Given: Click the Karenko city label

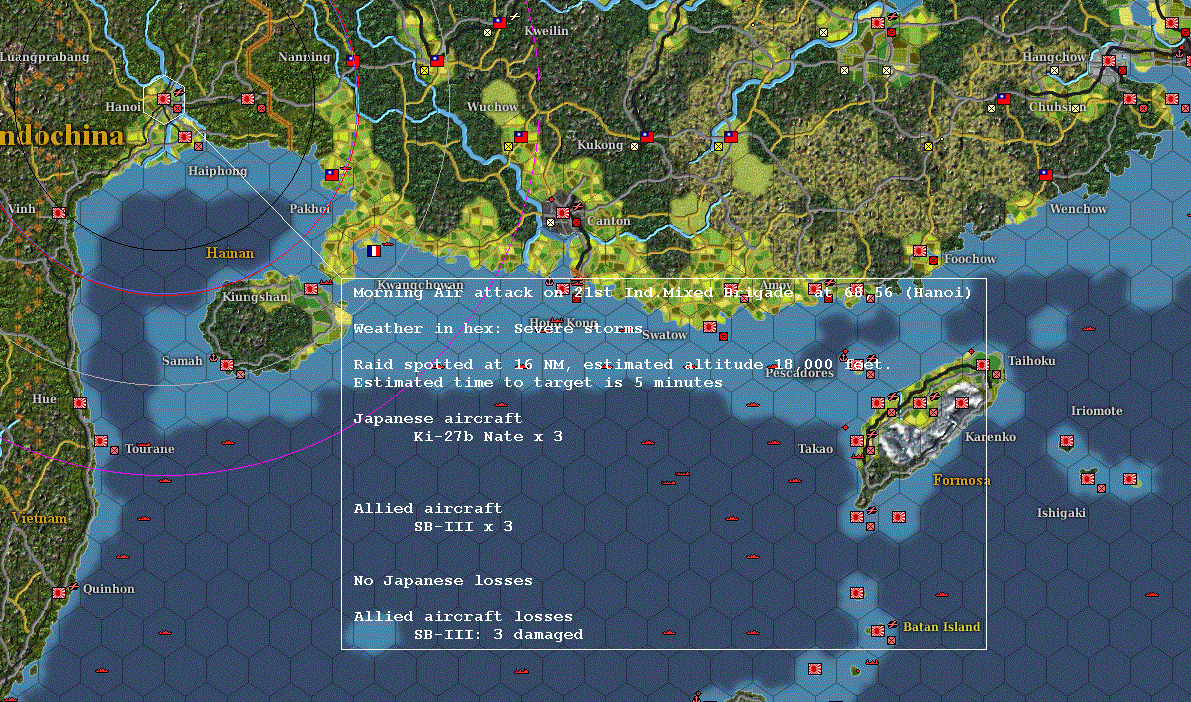Looking at the screenshot, I should pos(990,437).
